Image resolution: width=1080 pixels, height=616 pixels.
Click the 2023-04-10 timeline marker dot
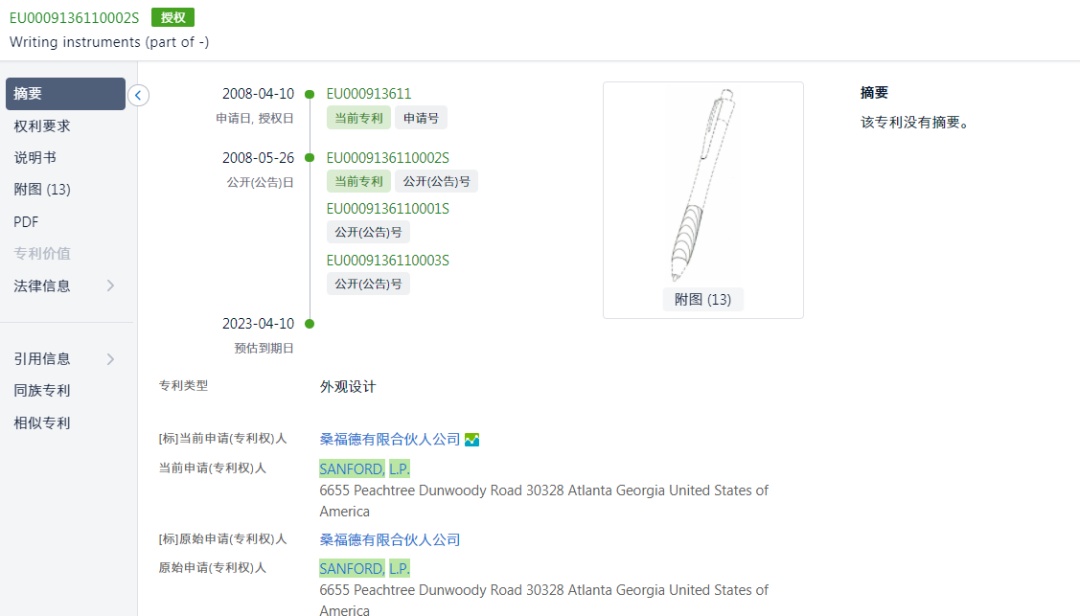tap(310, 324)
